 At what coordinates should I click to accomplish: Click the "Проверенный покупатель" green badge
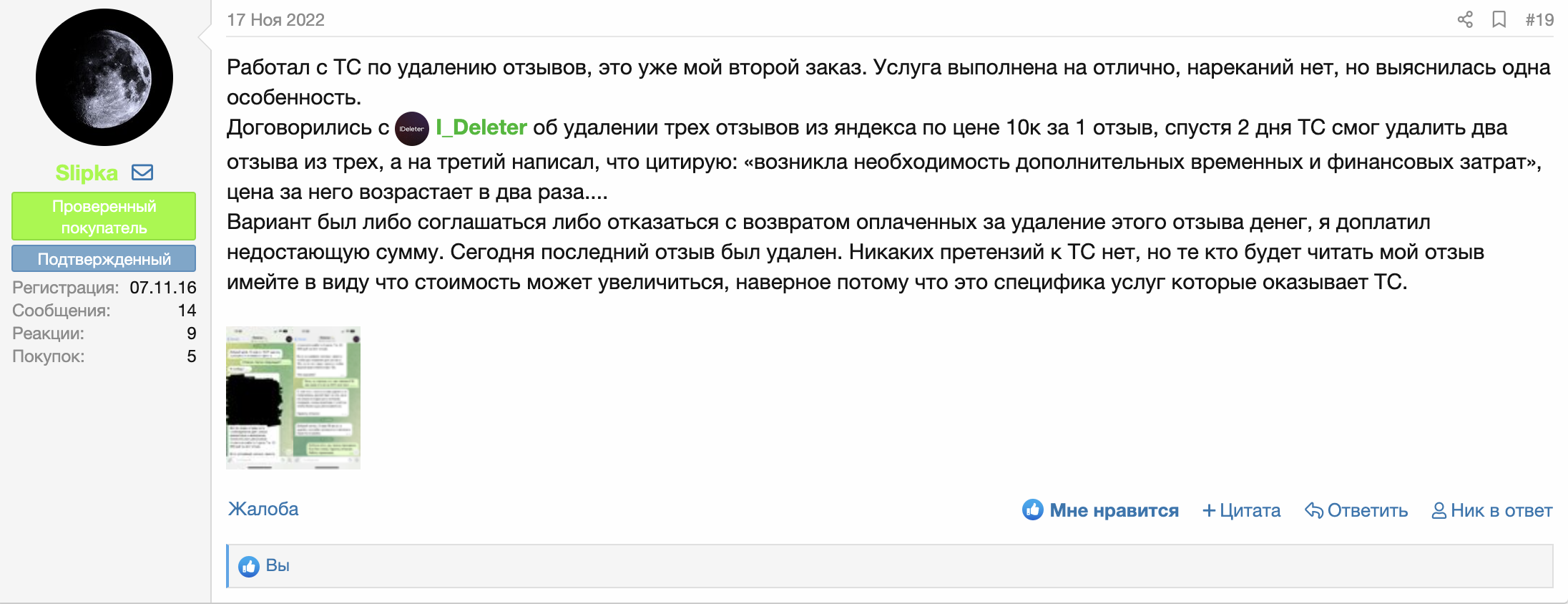104,216
